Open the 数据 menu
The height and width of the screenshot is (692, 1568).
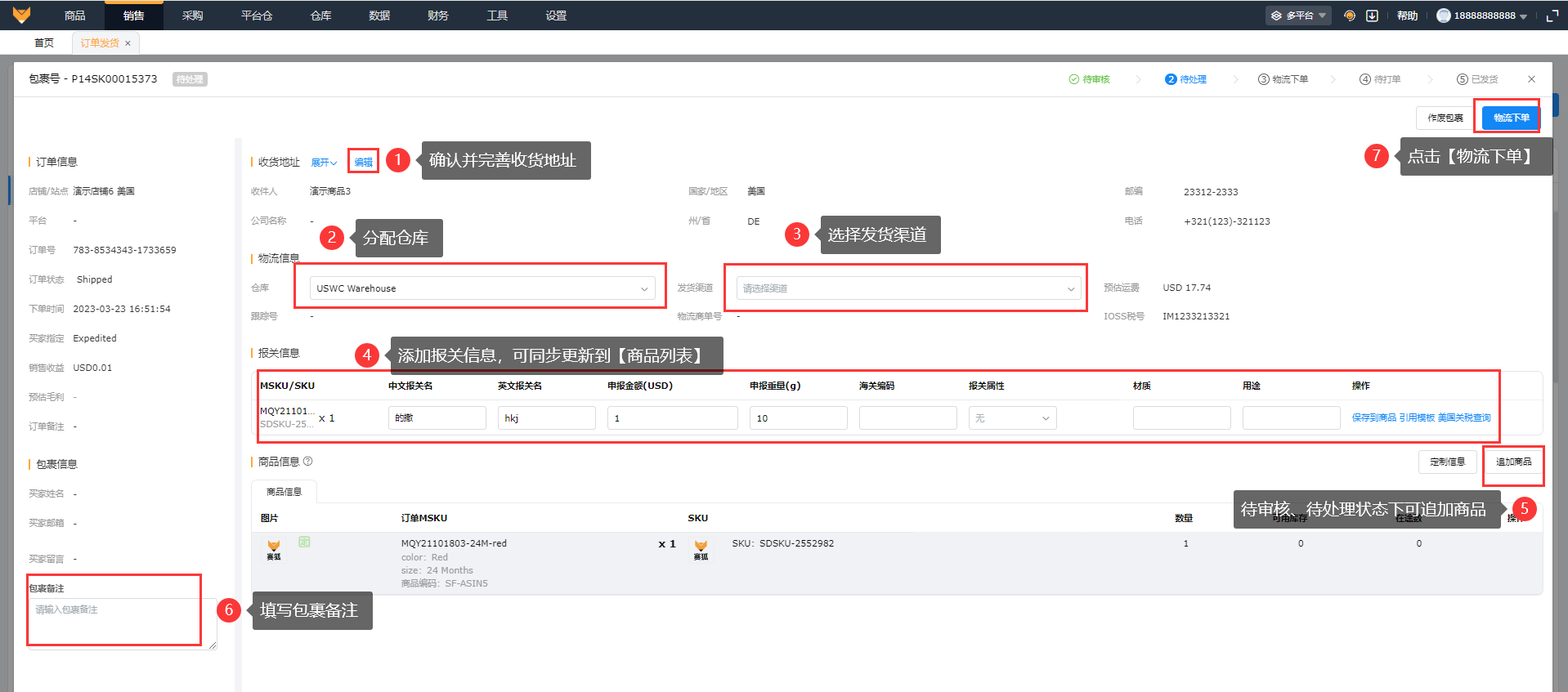point(379,16)
